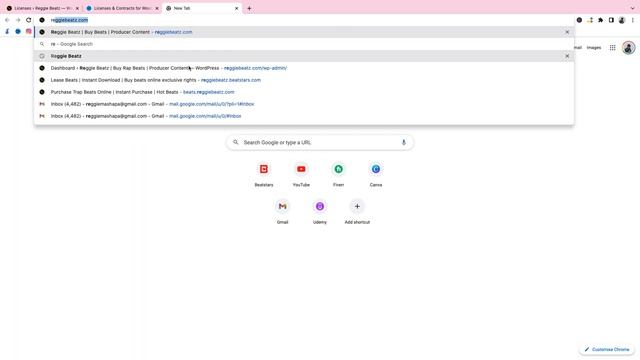
Task: Switch to Licenses - Reggie Beatz tab
Action: click(42, 8)
